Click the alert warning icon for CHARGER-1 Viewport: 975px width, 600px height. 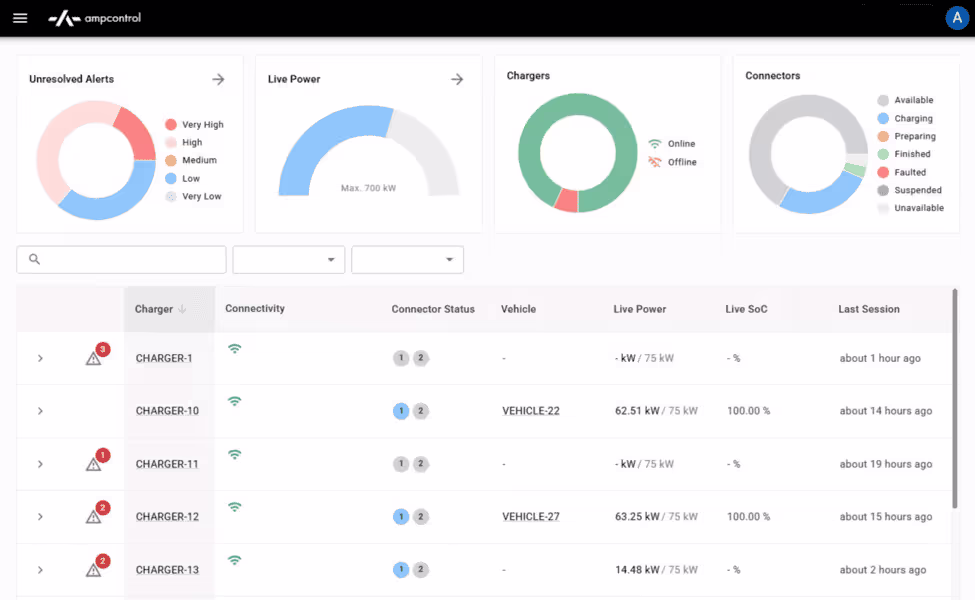(x=94, y=358)
